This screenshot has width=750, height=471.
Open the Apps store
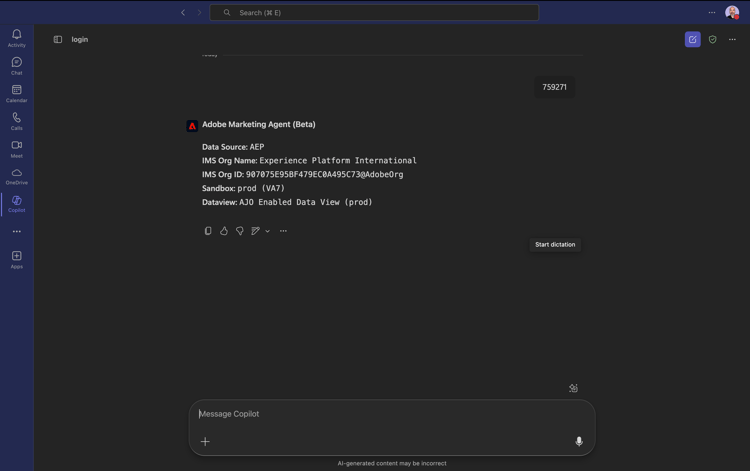17,260
